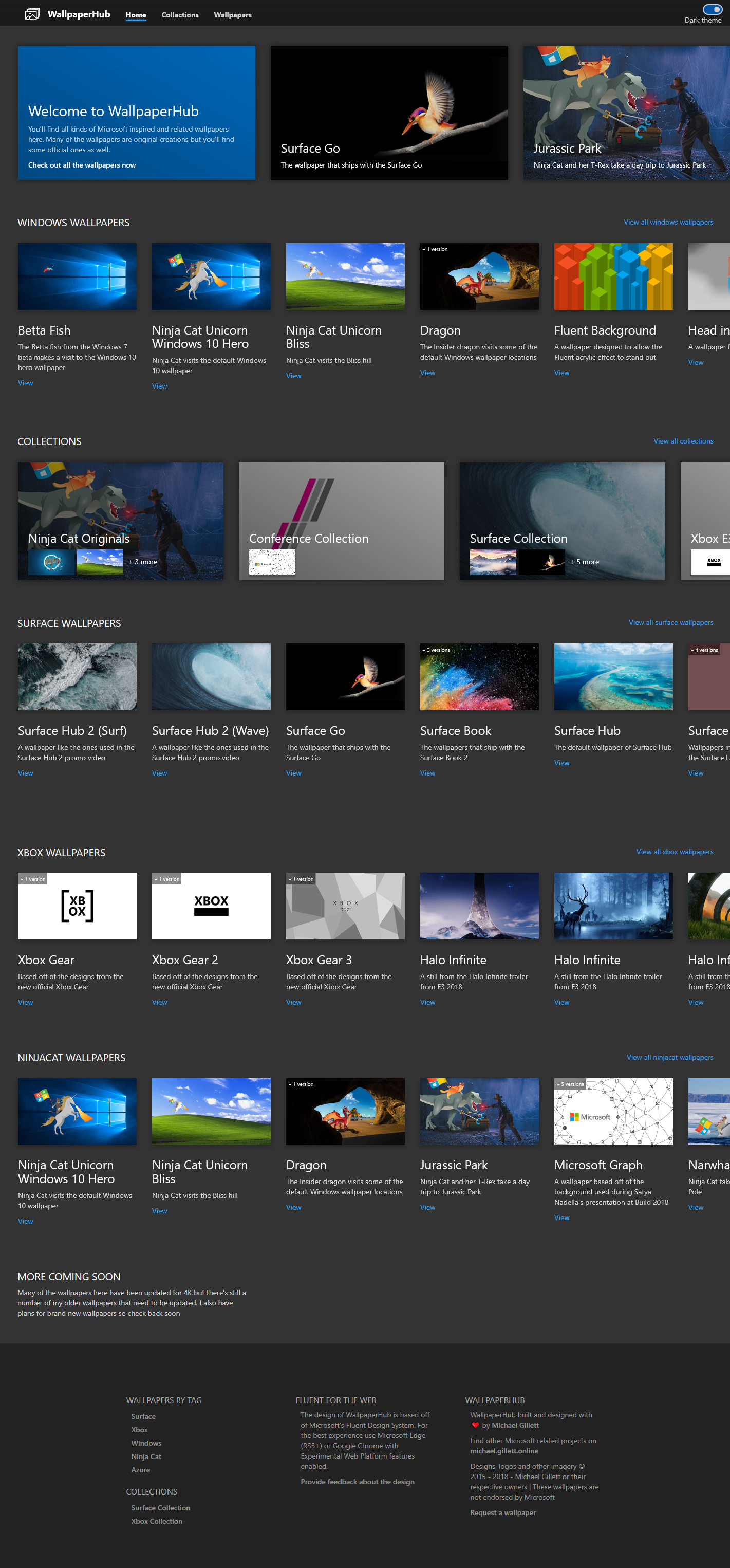Click View under Microsoft Graph
The image size is (730, 1568).
pos(561,1217)
